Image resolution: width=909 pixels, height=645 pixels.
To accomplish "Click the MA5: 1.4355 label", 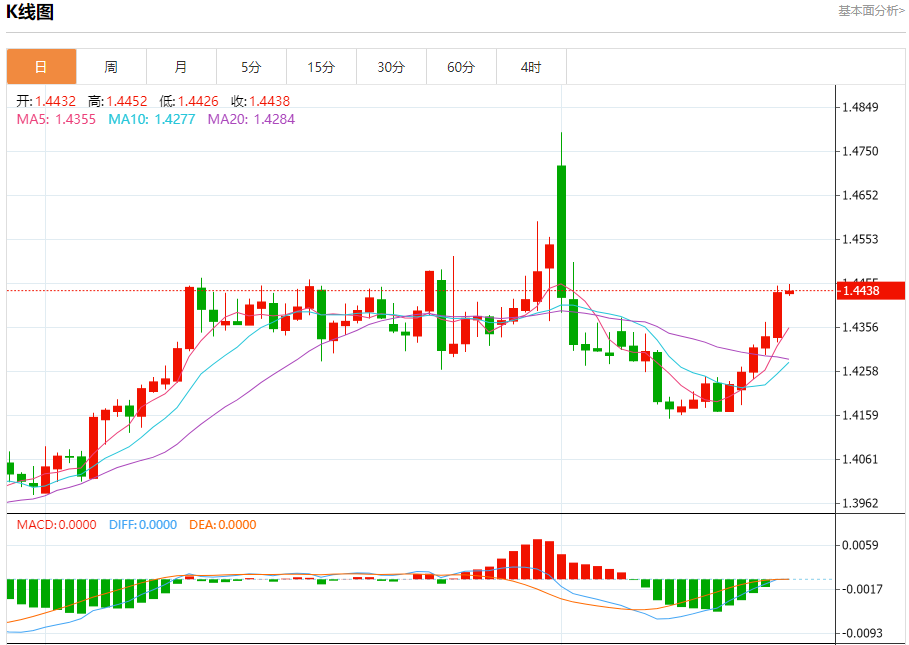I will coord(56,119).
